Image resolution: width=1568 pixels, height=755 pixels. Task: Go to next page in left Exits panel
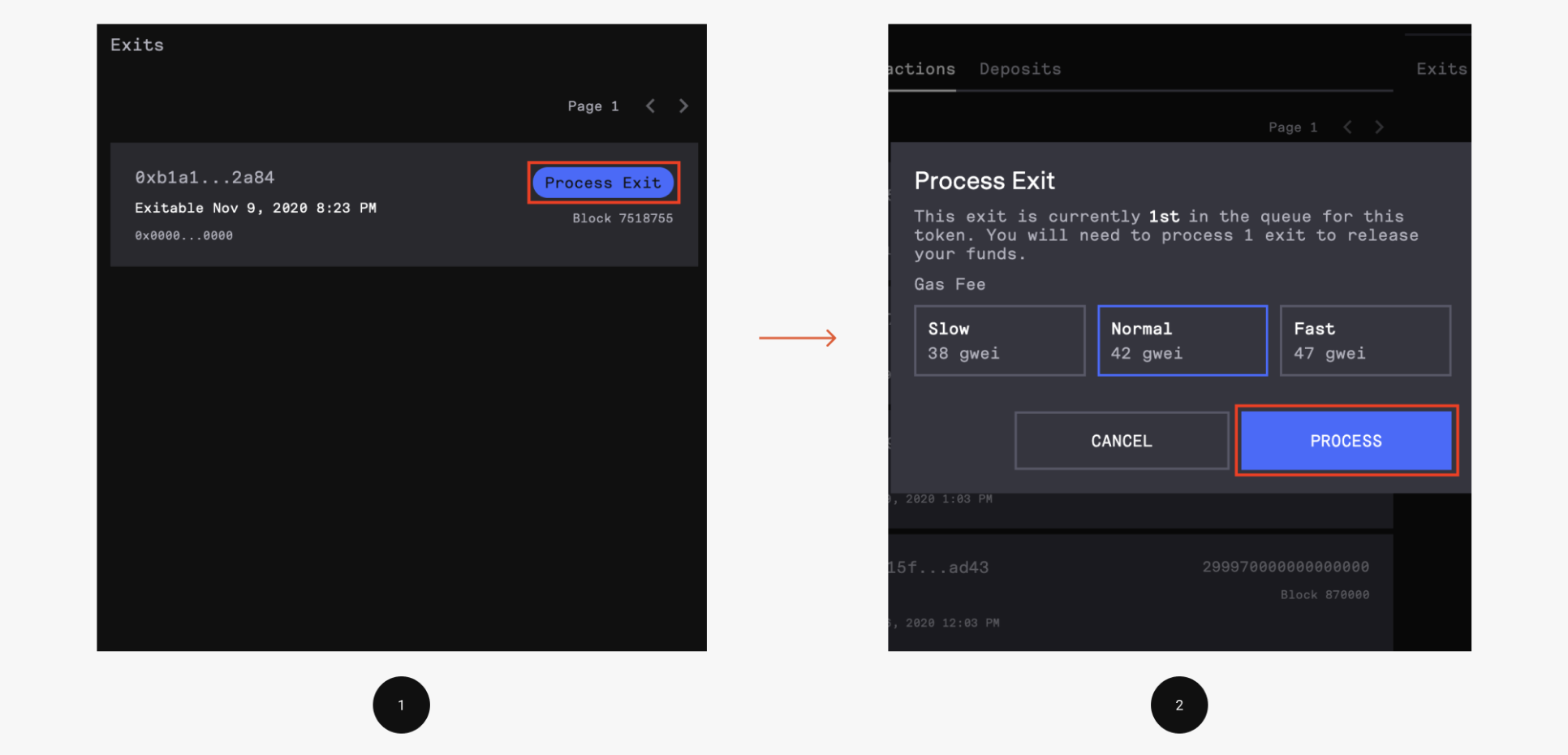click(683, 106)
